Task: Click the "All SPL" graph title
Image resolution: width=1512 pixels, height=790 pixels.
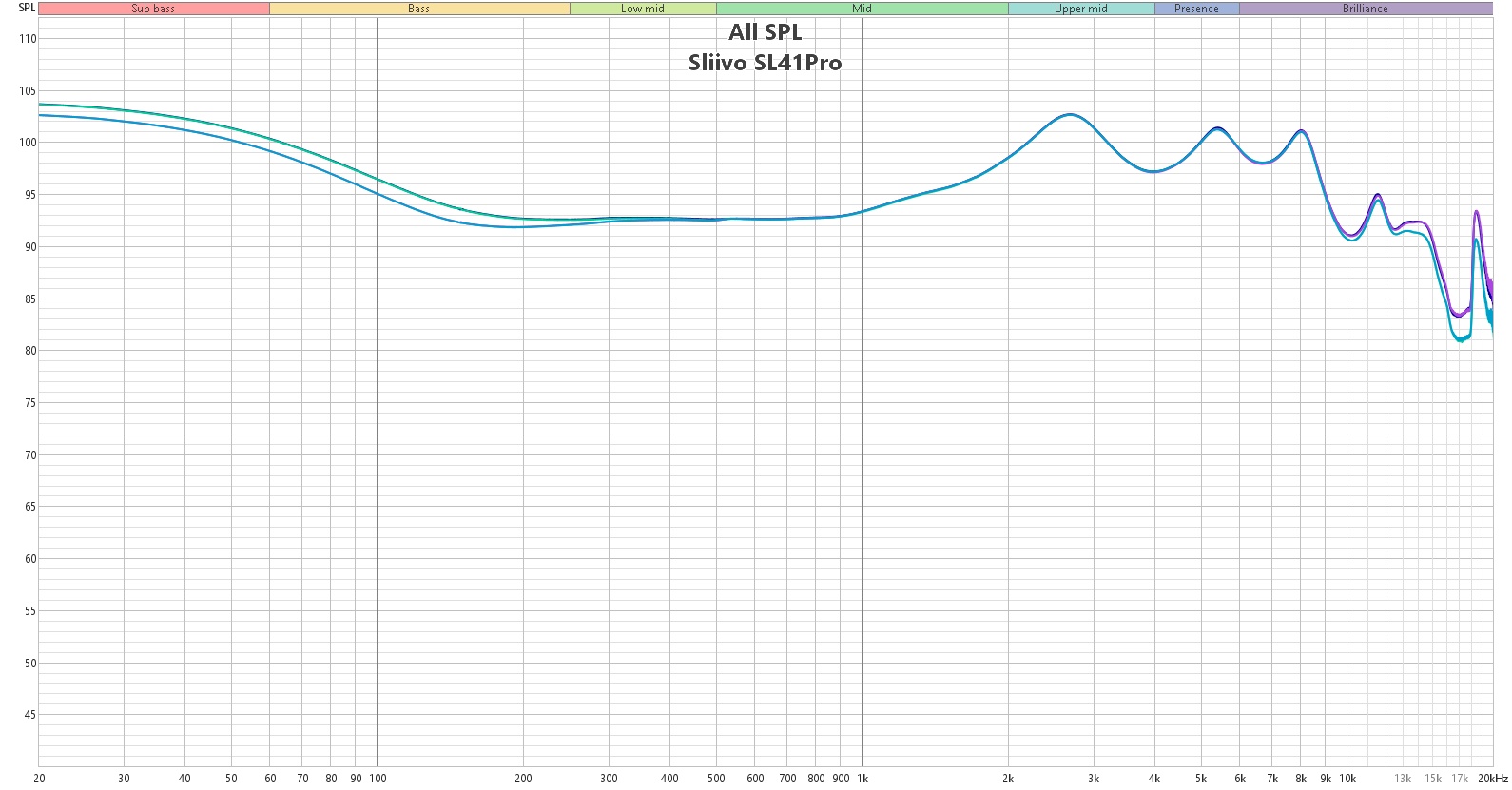Action: (x=766, y=32)
